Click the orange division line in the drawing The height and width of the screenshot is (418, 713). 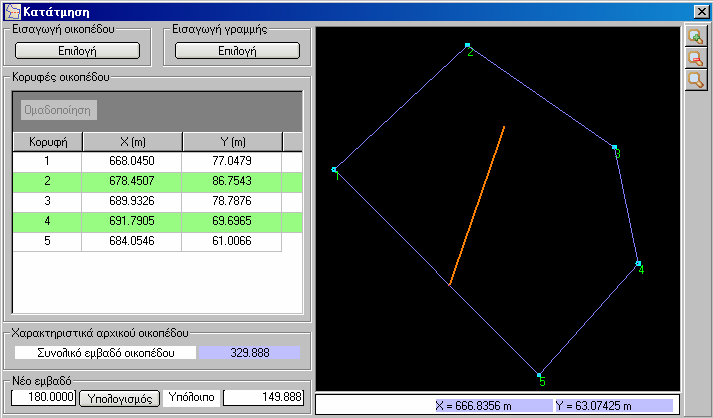477,206
